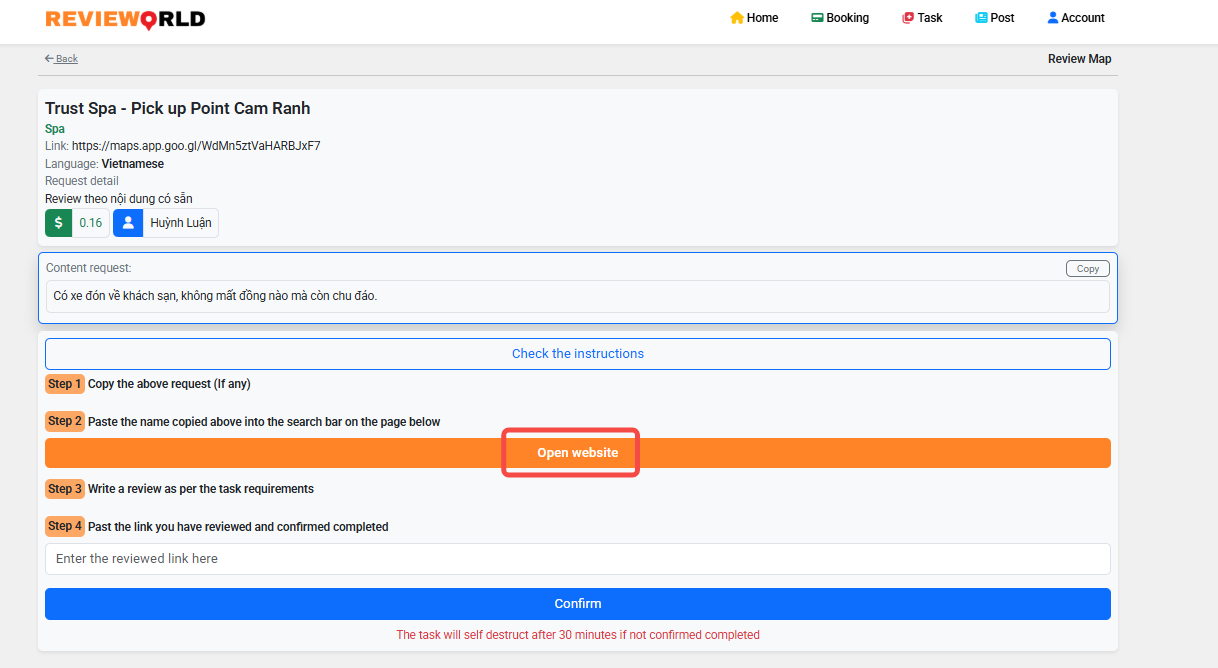1218x668 pixels.
Task: Click the Step 4 badge
Action: (65, 527)
